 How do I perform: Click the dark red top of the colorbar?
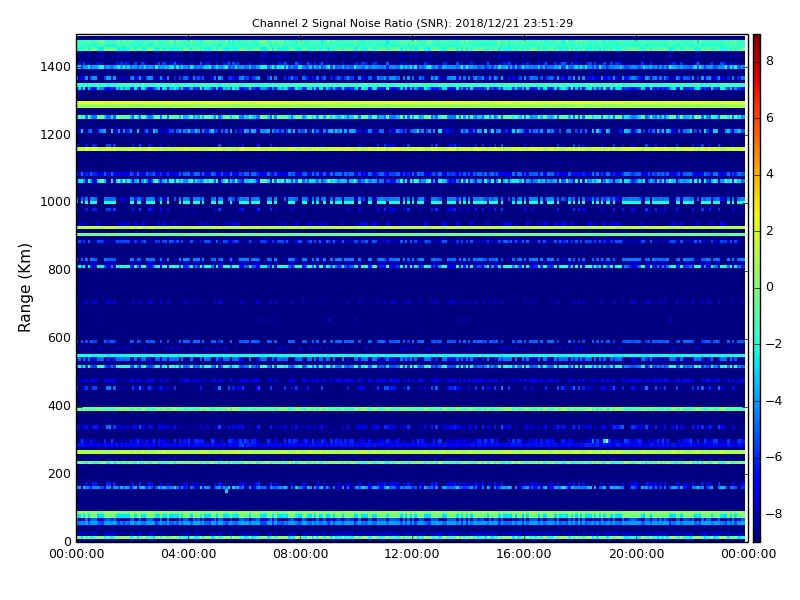(757, 40)
